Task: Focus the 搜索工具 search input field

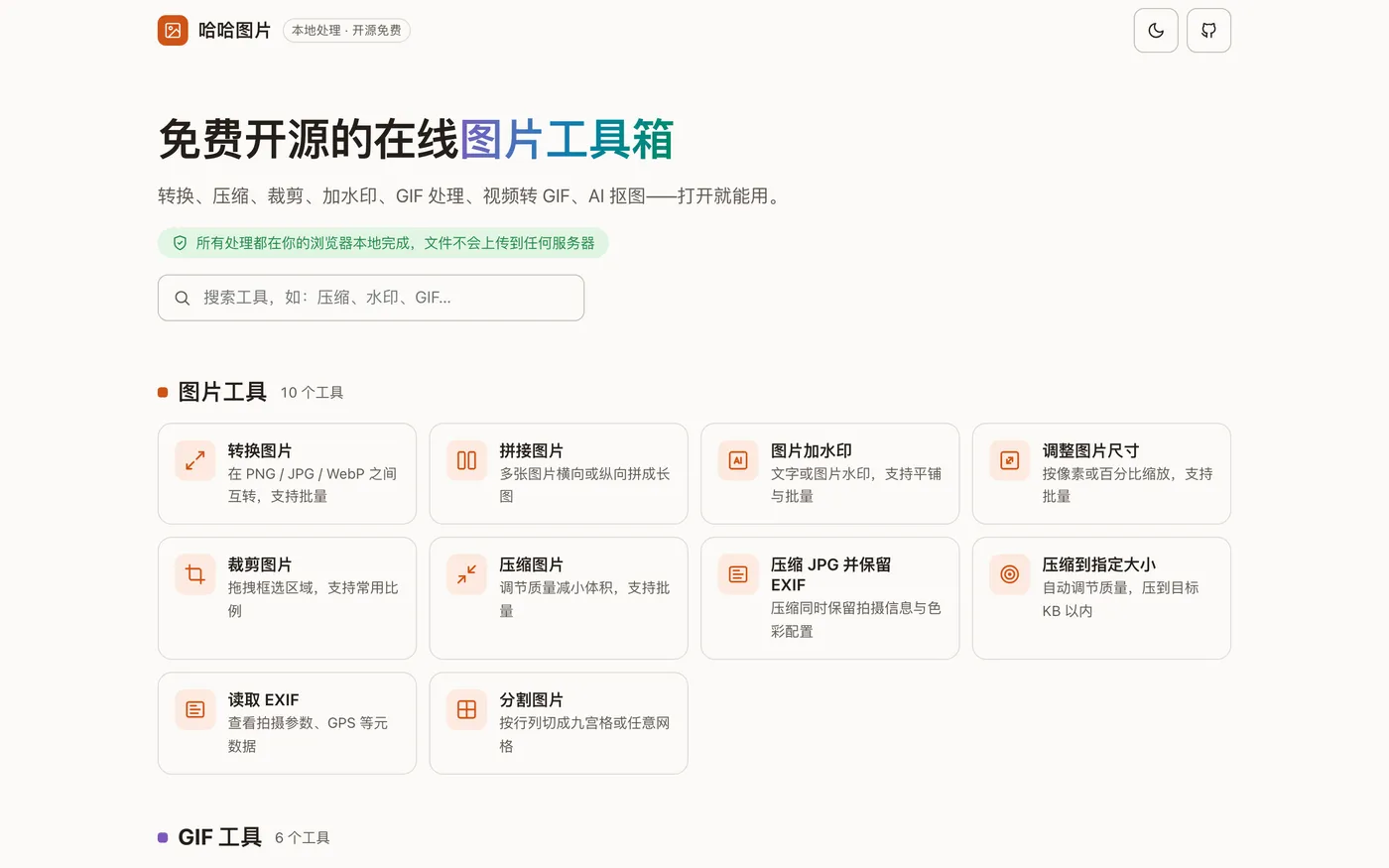Action: pyautogui.click(x=371, y=298)
